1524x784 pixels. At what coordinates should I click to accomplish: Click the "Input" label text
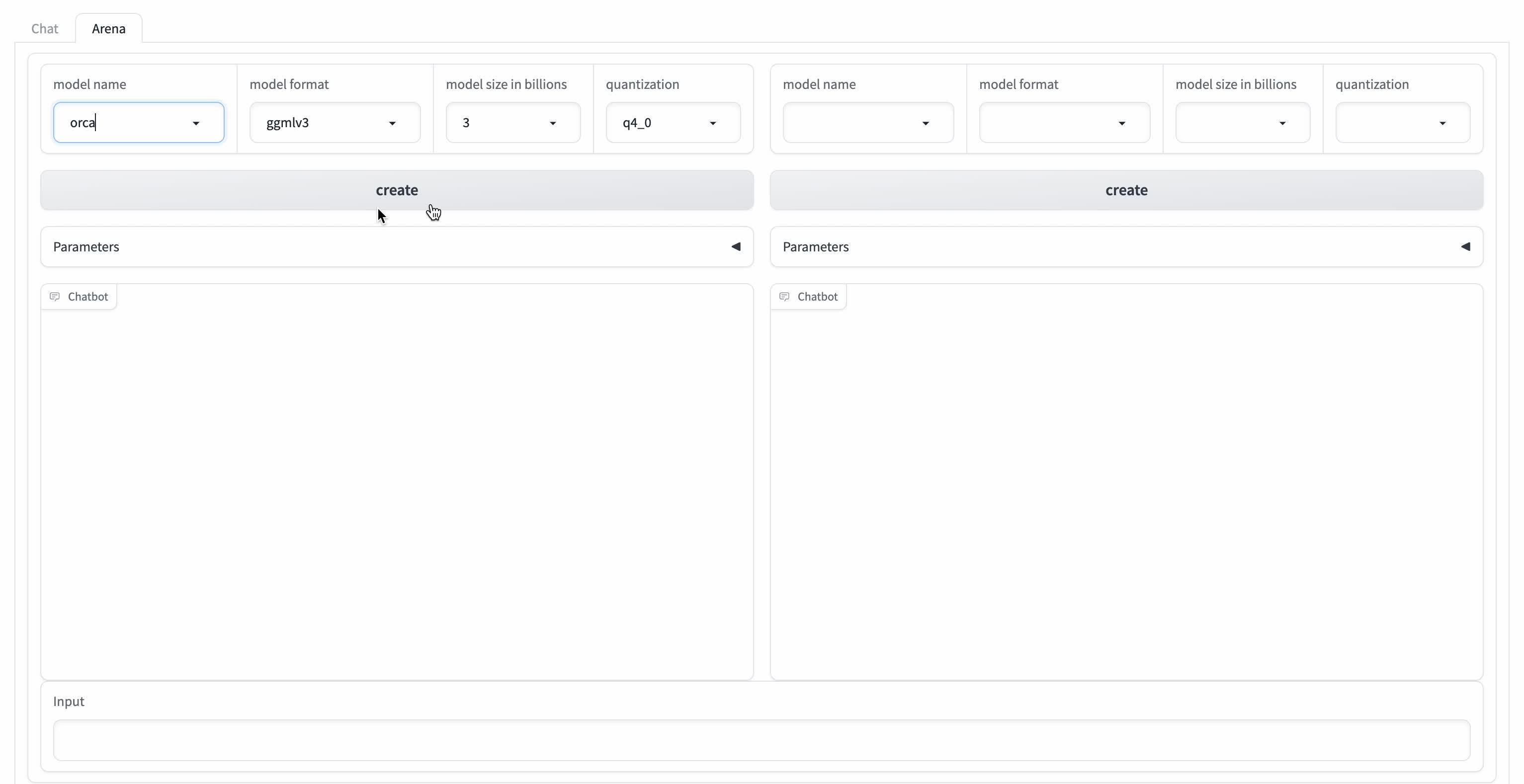click(69, 701)
